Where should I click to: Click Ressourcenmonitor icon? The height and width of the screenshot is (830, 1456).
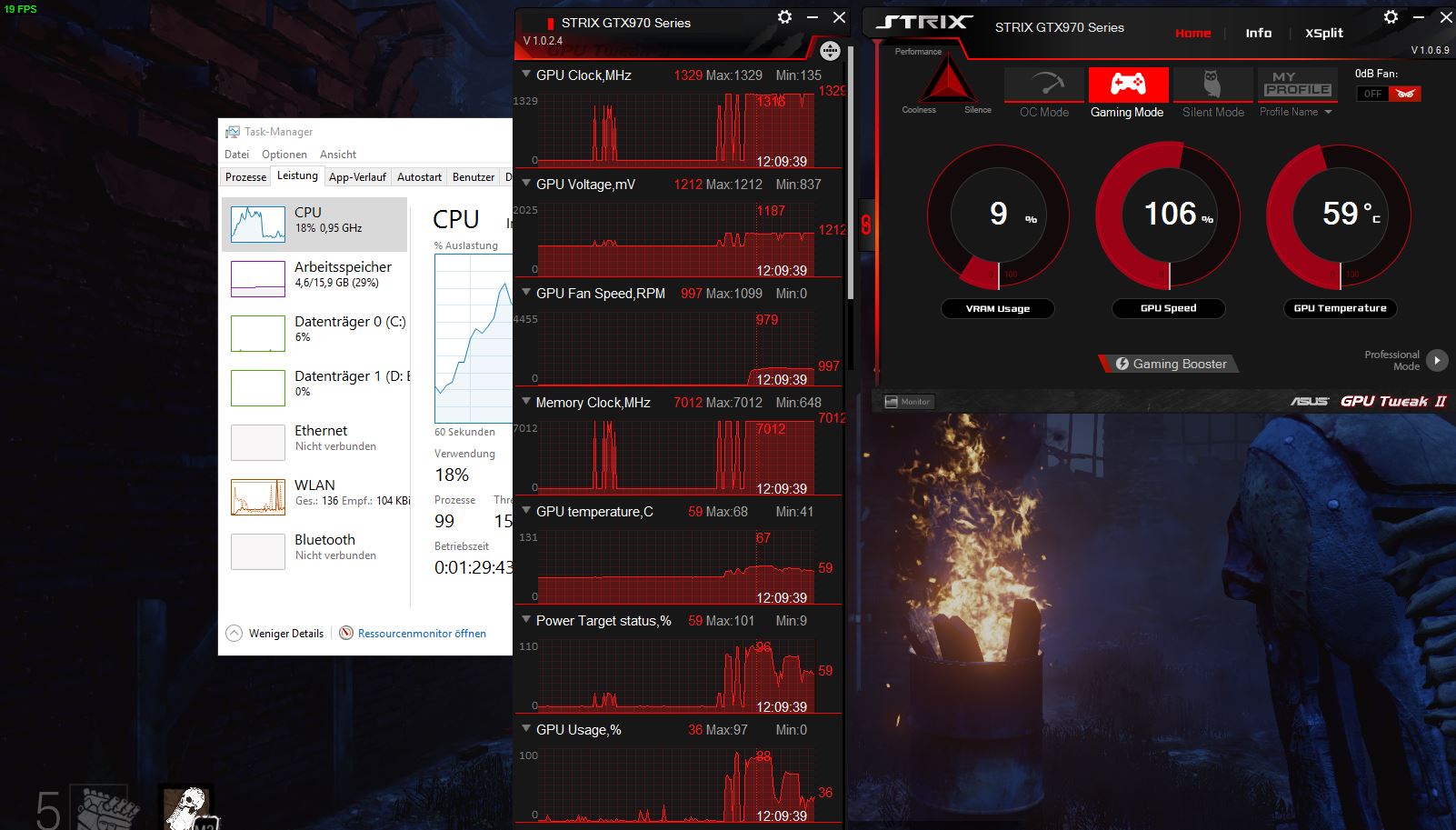[x=346, y=633]
